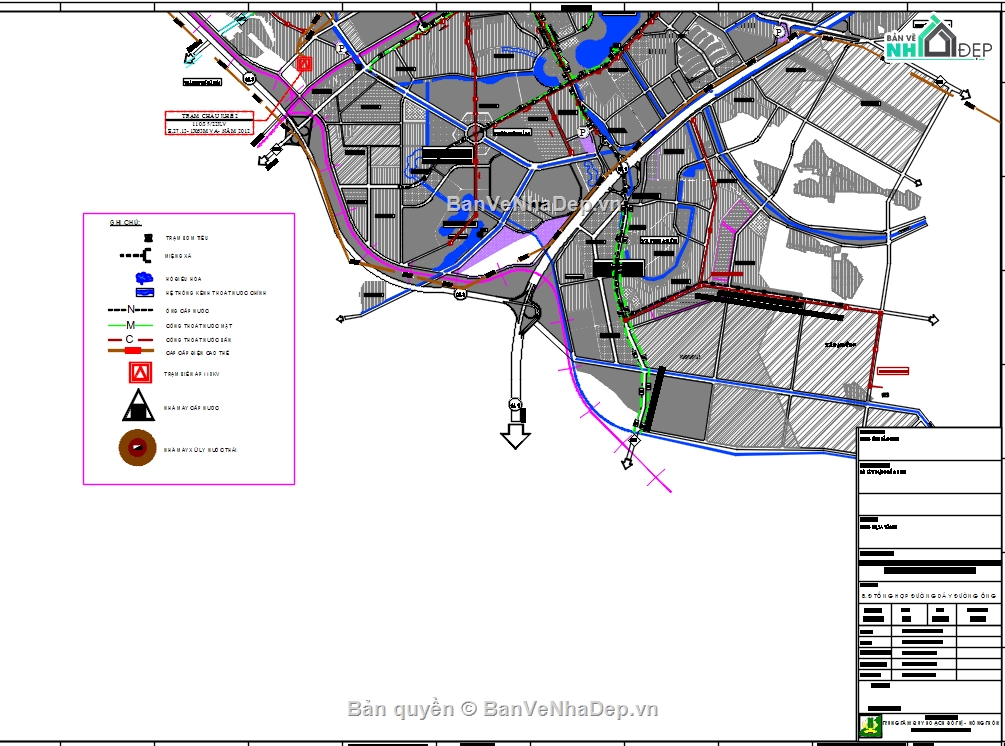Select the brown wastewater treatment plant legend icon

click(x=137, y=449)
